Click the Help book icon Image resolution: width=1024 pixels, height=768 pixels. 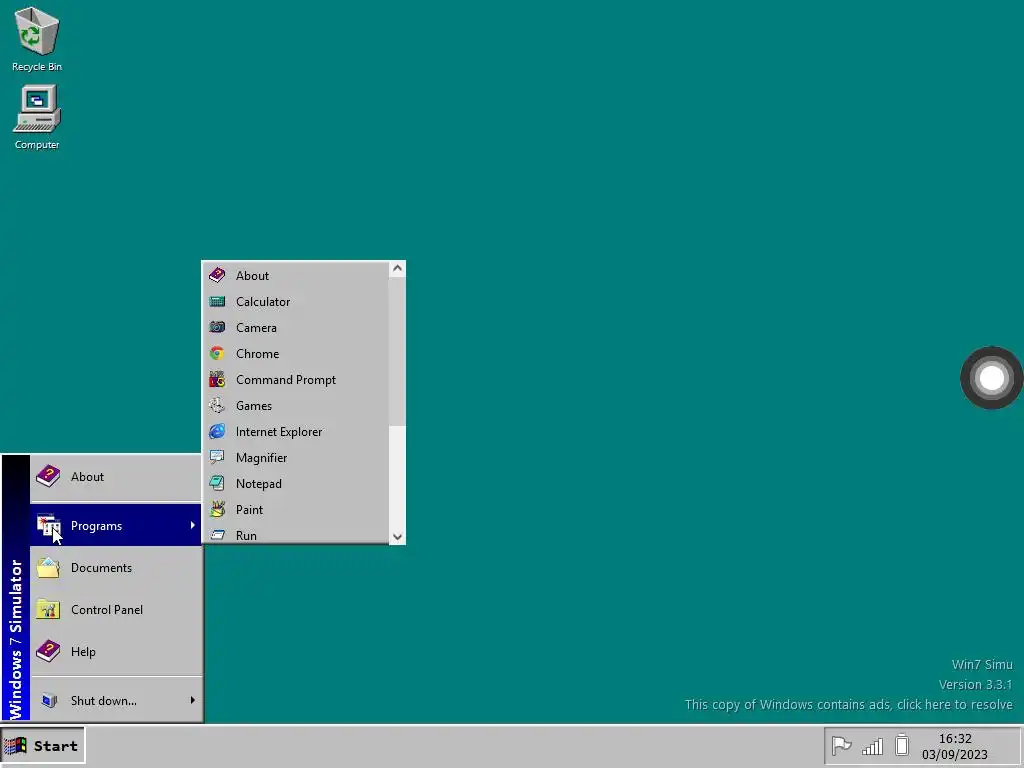click(48, 651)
